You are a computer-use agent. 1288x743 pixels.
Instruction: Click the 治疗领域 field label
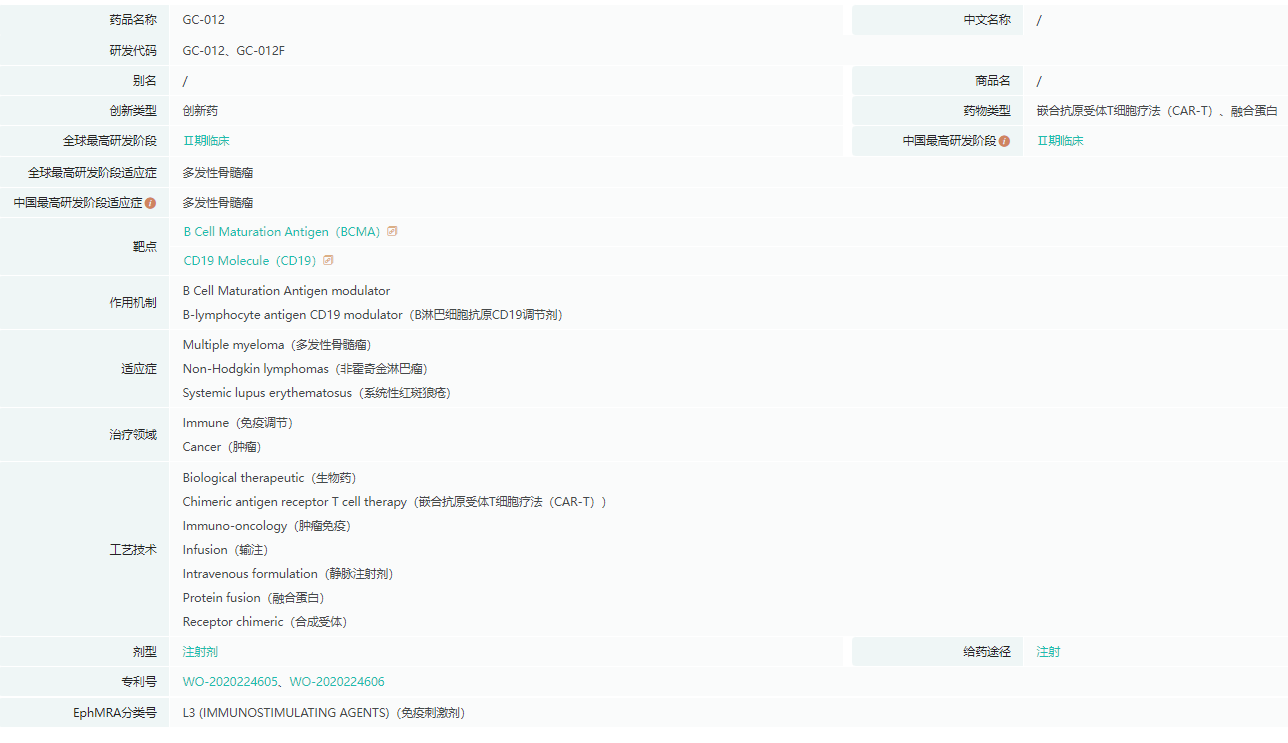click(x=133, y=435)
